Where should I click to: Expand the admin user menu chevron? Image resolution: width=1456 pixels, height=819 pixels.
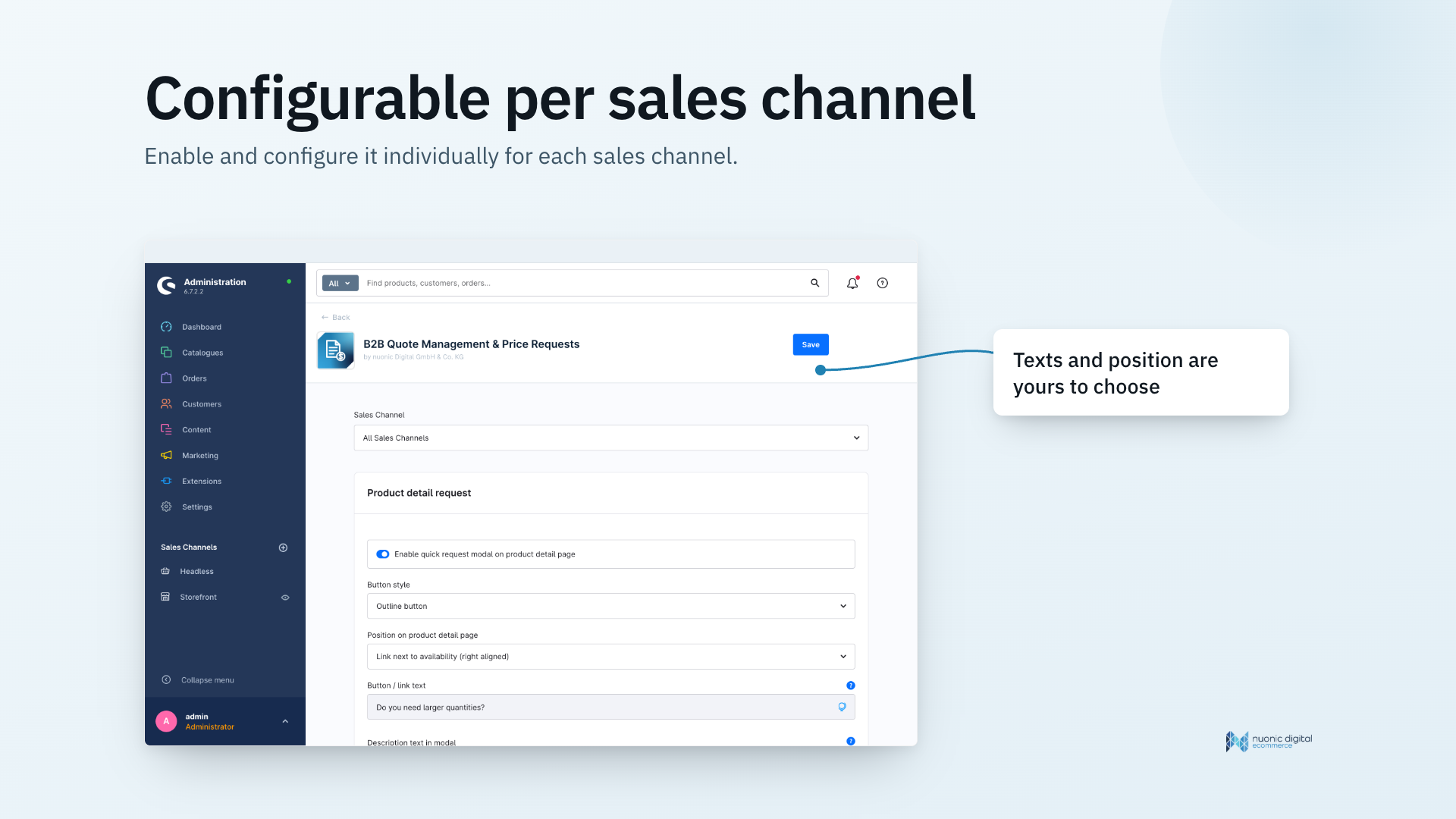click(285, 721)
